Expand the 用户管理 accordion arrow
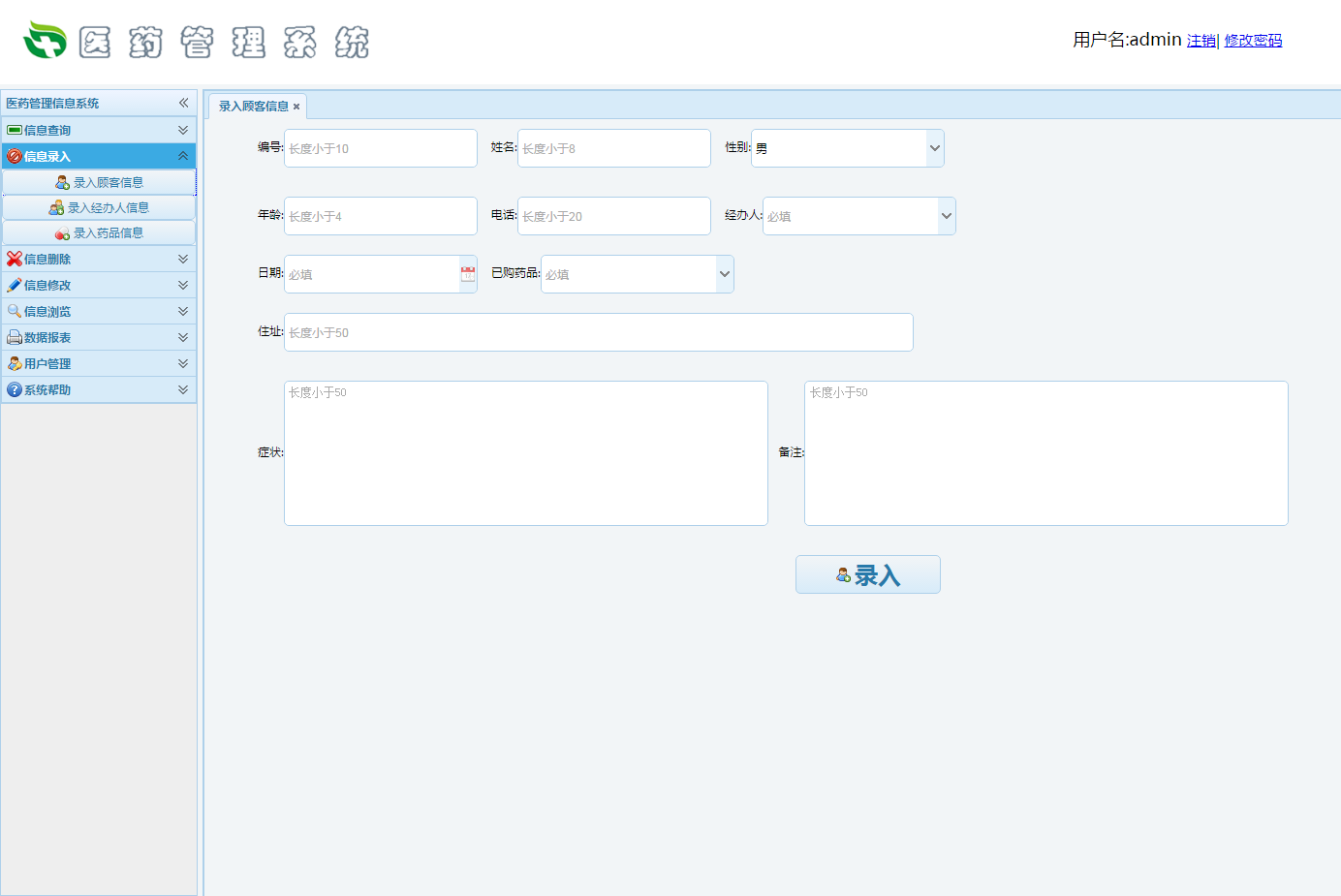 click(x=183, y=363)
